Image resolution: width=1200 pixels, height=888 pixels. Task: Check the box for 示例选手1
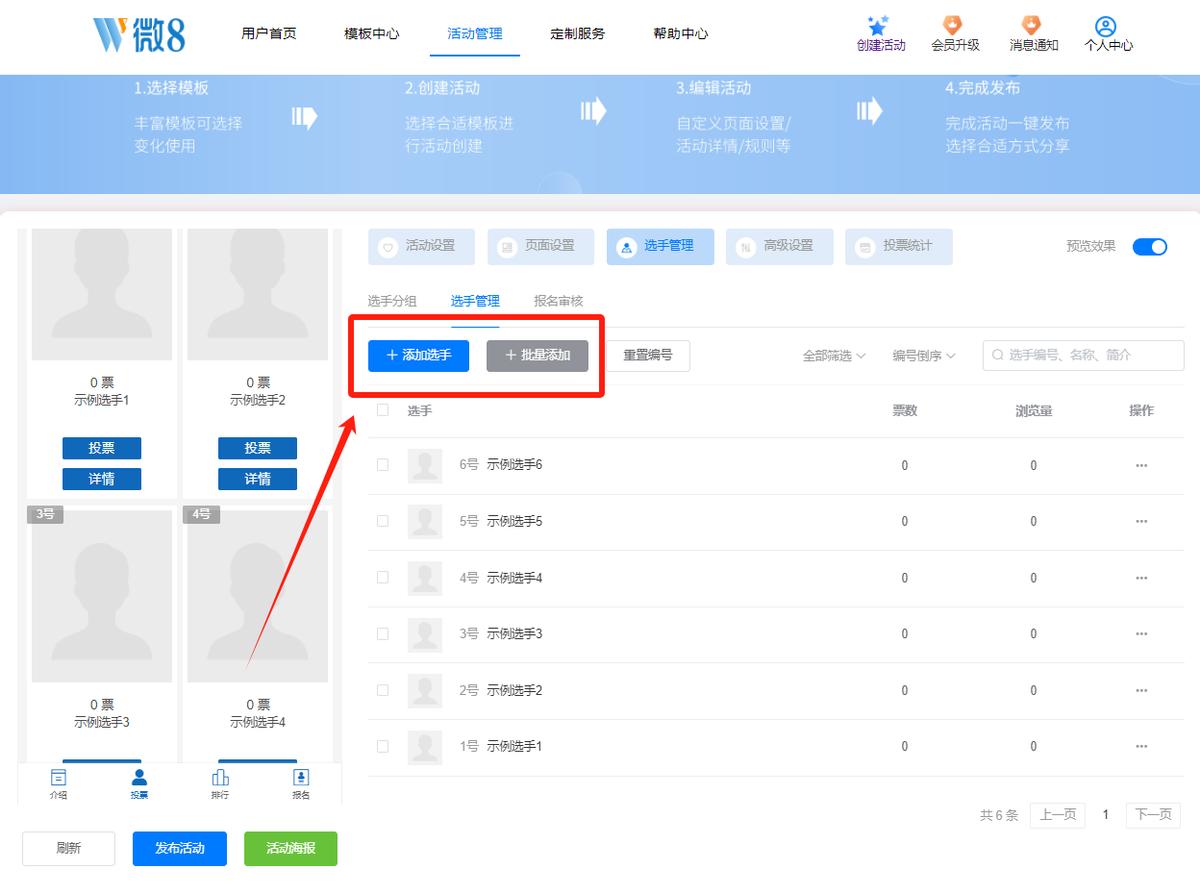[x=383, y=746]
